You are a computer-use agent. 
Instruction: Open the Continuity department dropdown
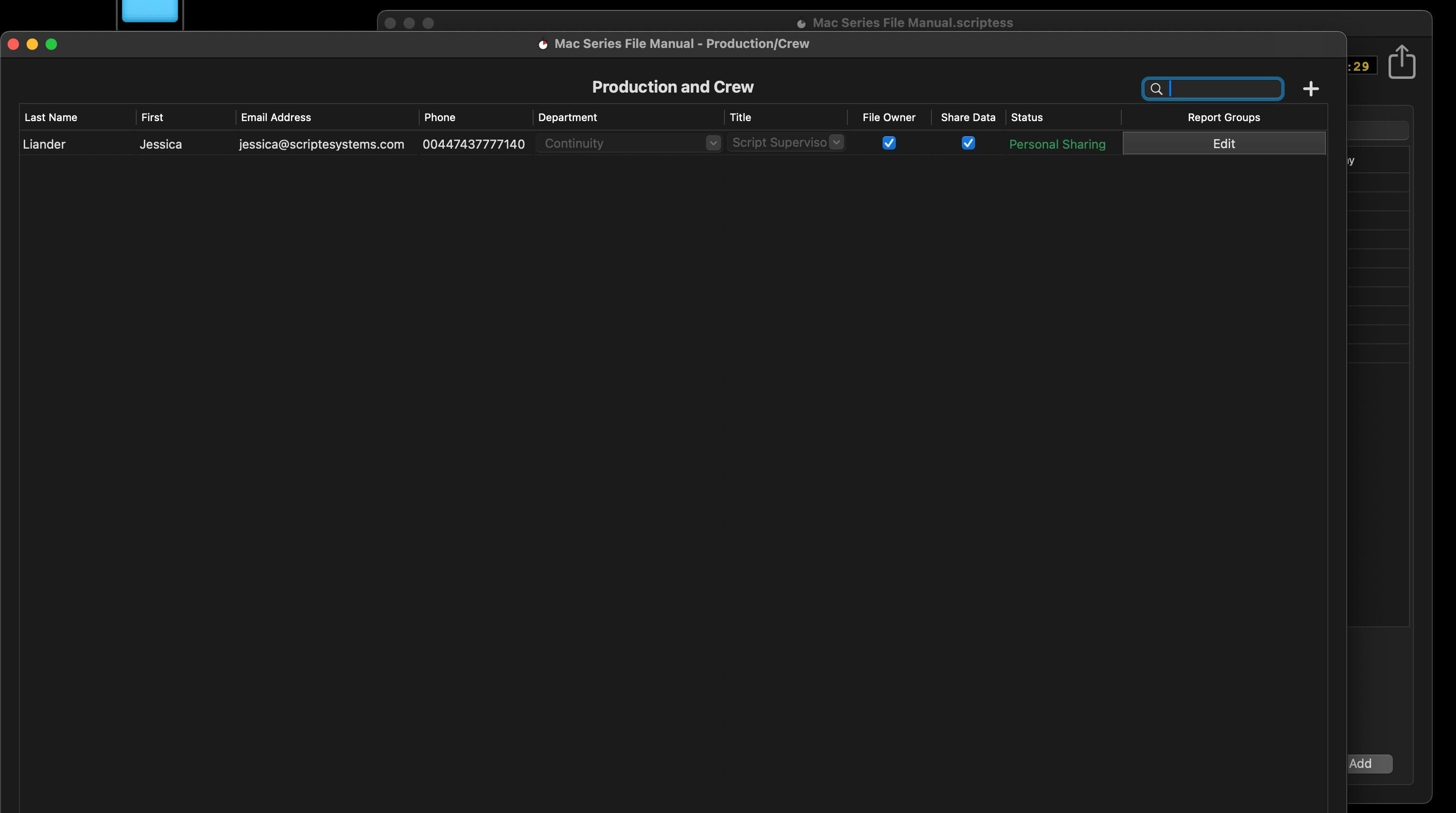712,143
